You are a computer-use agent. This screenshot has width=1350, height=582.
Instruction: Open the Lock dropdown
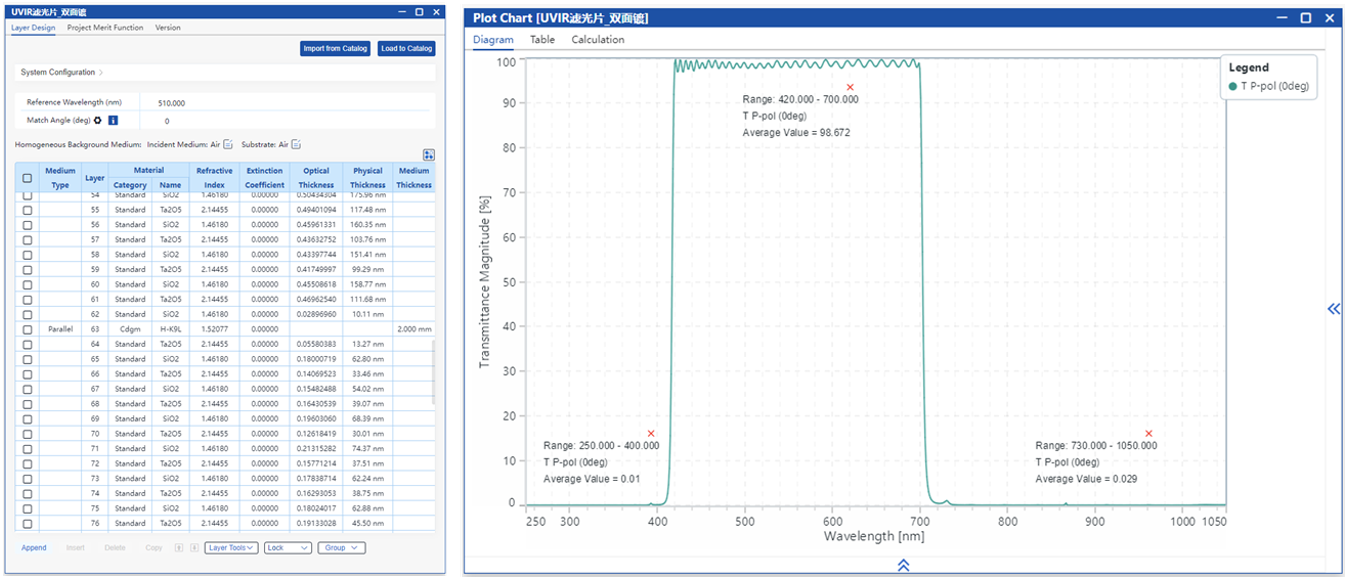point(287,548)
